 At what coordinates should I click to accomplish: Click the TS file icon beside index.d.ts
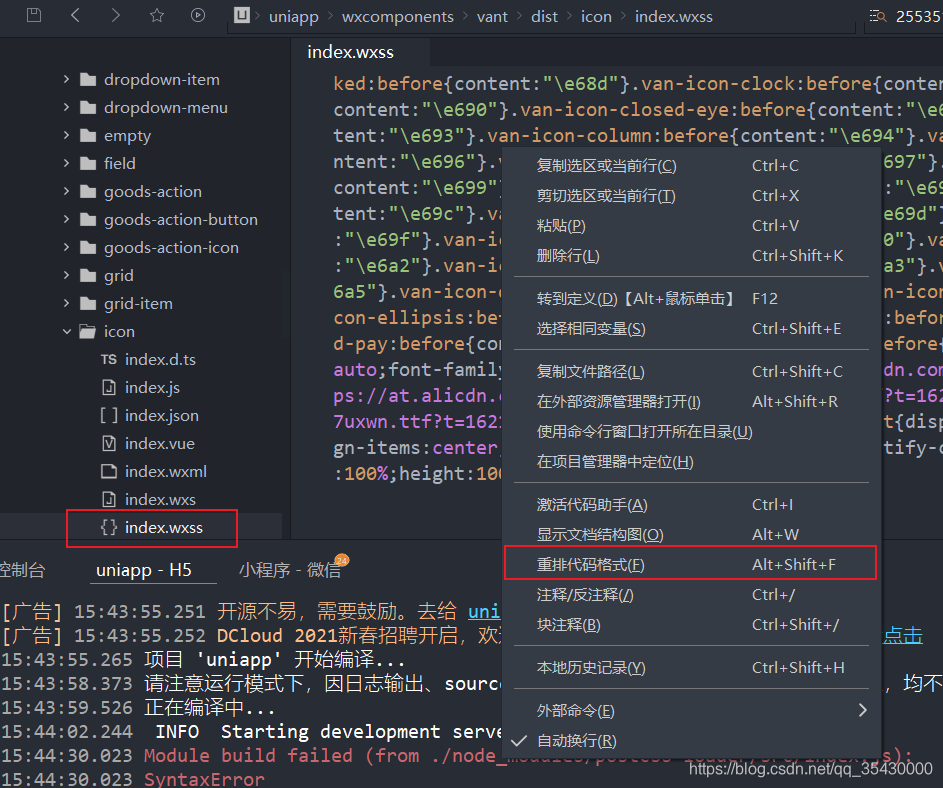108,359
